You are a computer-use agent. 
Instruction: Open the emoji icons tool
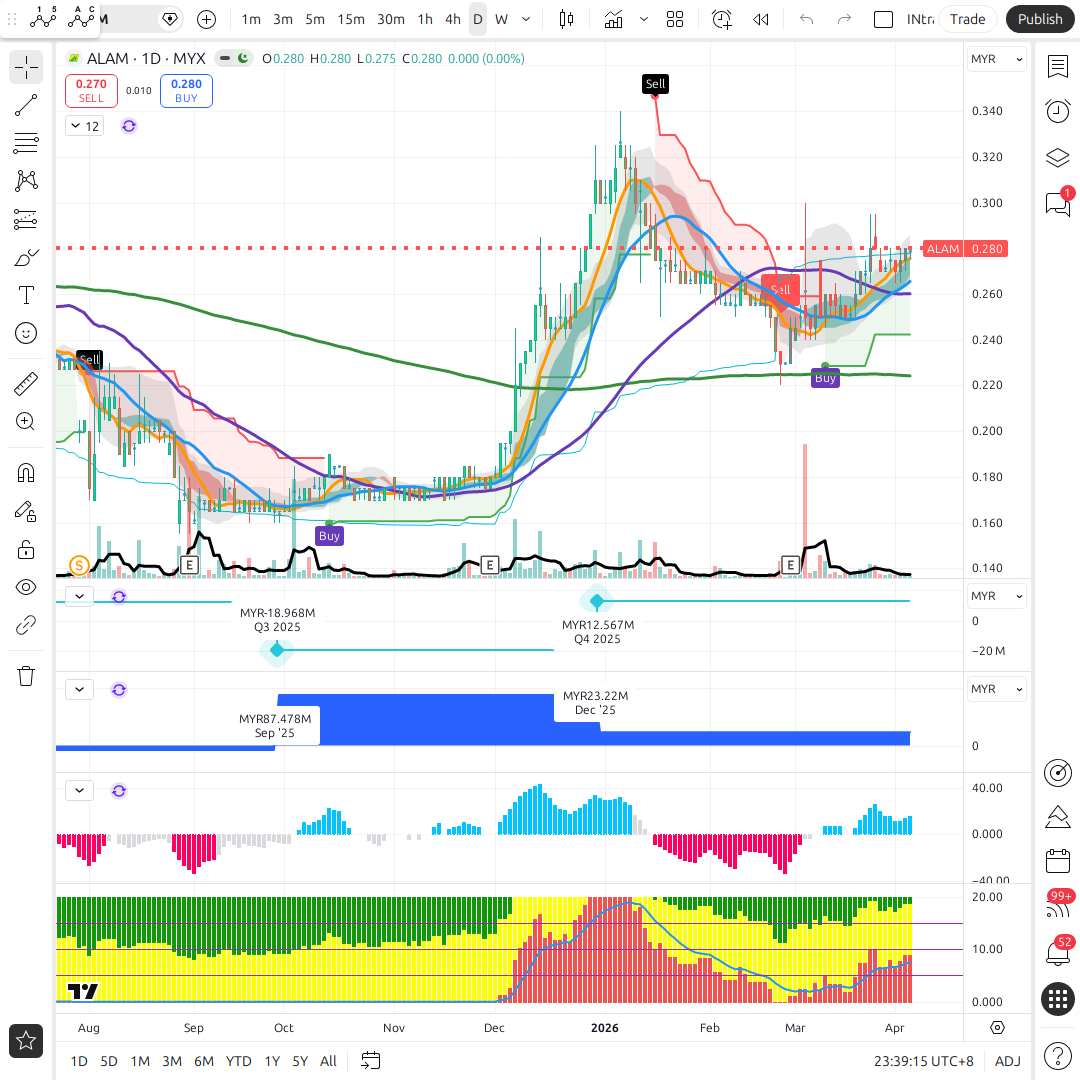[x=26, y=333]
